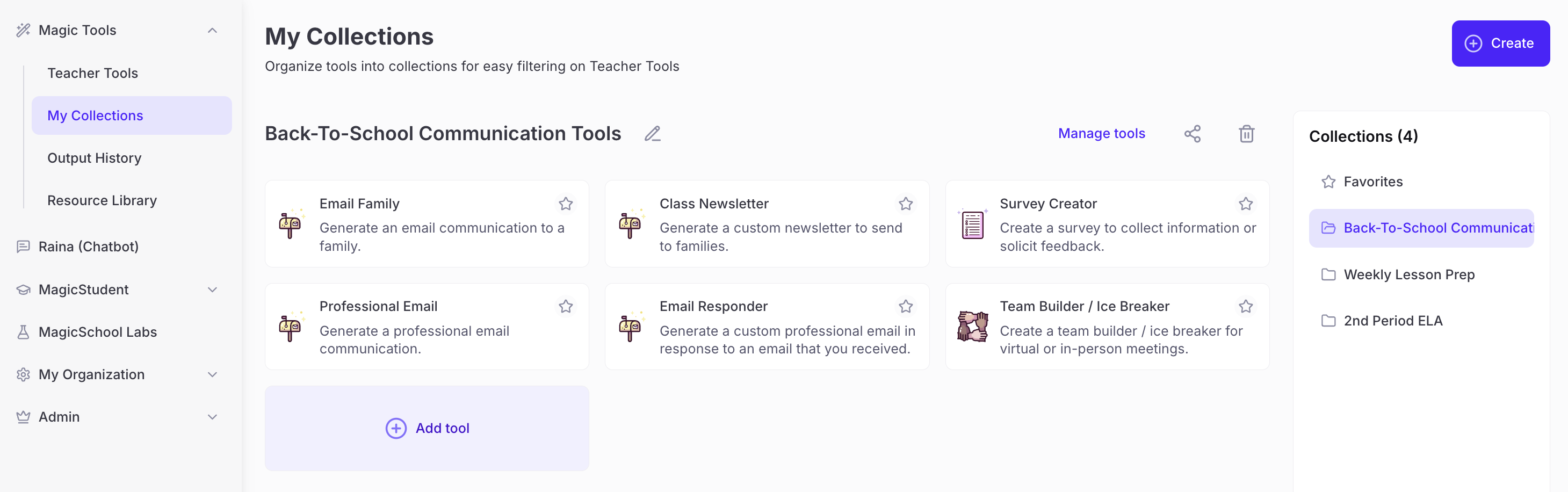1568x492 pixels.
Task: Collapse the Magic Tools section chevron
Action: (x=212, y=31)
